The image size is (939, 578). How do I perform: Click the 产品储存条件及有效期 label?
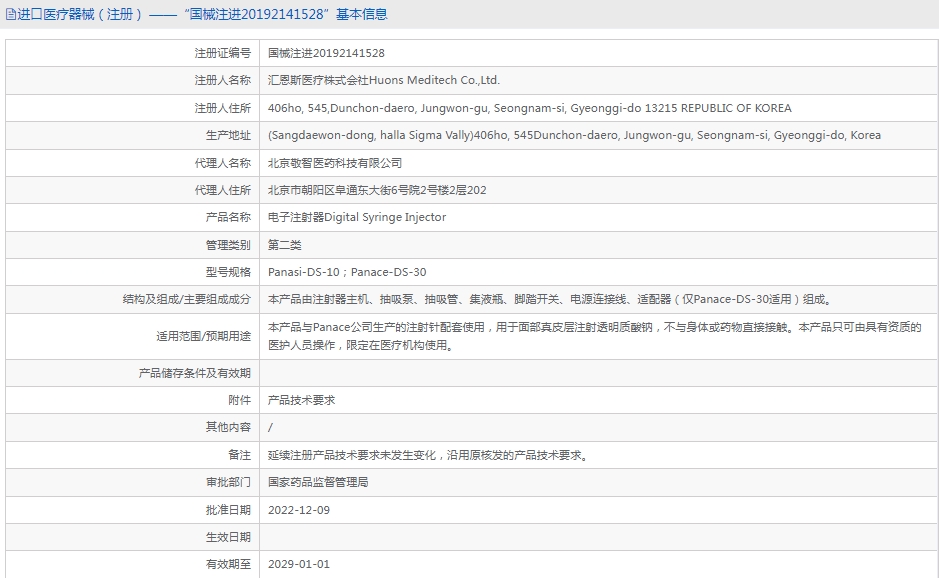[x=195, y=373]
